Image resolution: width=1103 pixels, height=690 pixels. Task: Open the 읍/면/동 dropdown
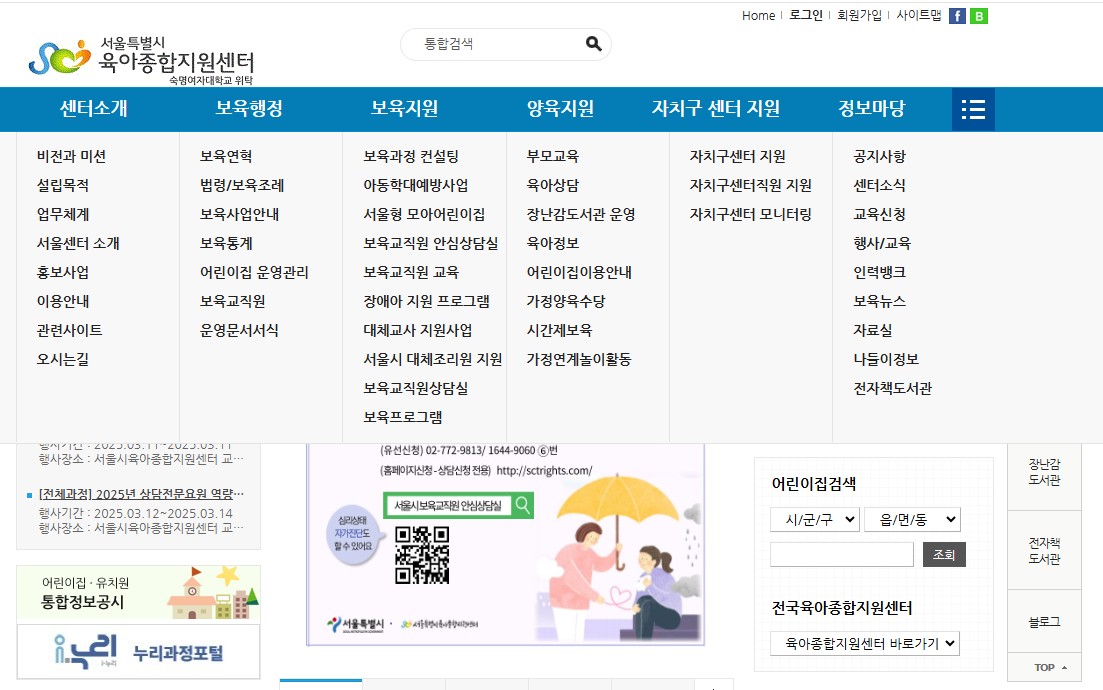pyautogui.click(x=911, y=519)
